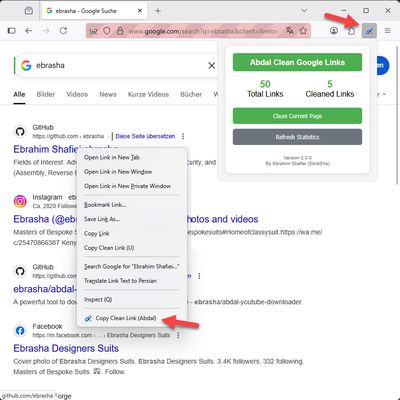Choose 'Open Link in New Window' from context menu
The height and width of the screenshot is (400, 400).
point(132,172)
